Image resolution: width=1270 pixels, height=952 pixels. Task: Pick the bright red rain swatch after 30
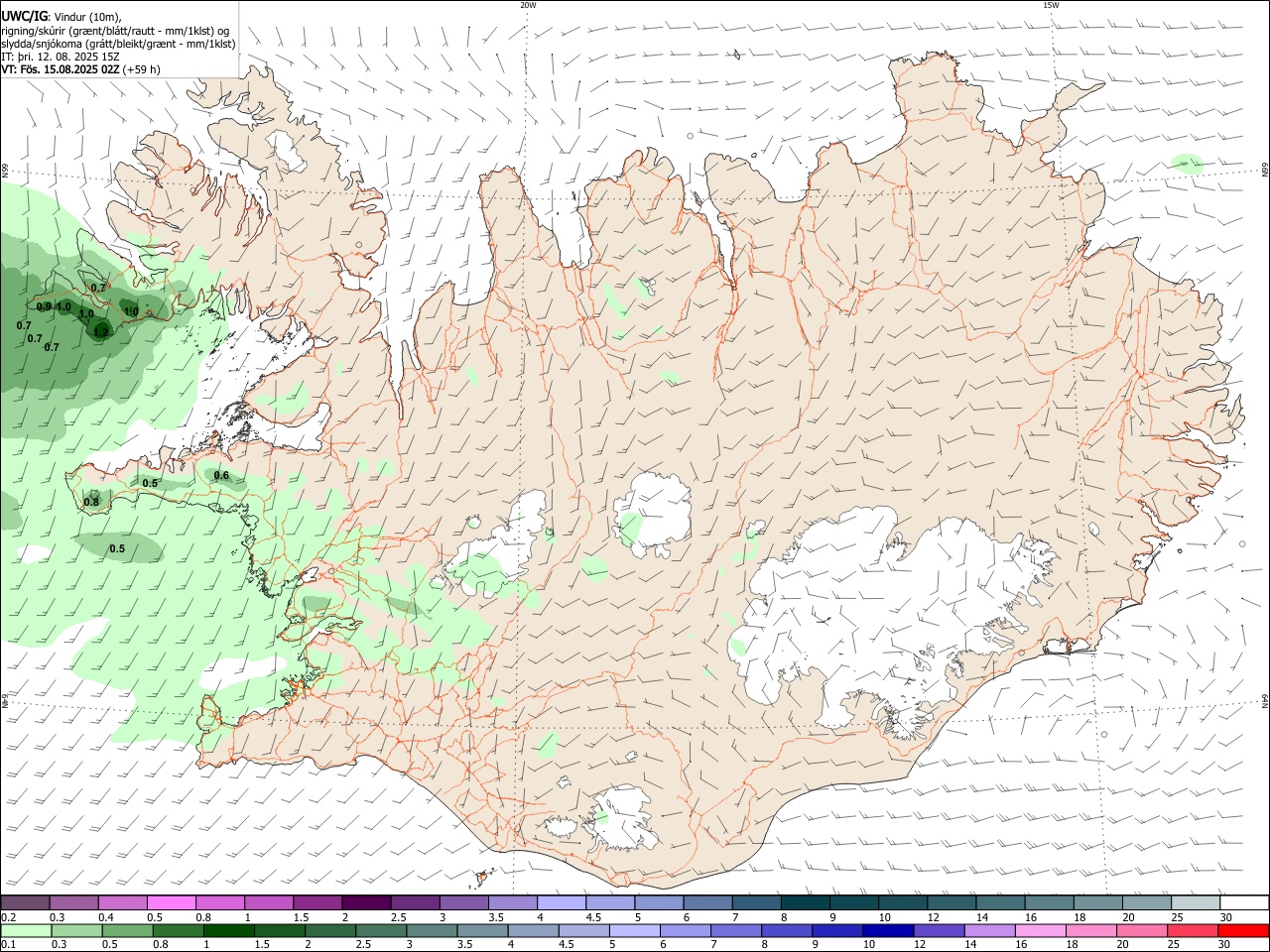(x=1241, y=930)
